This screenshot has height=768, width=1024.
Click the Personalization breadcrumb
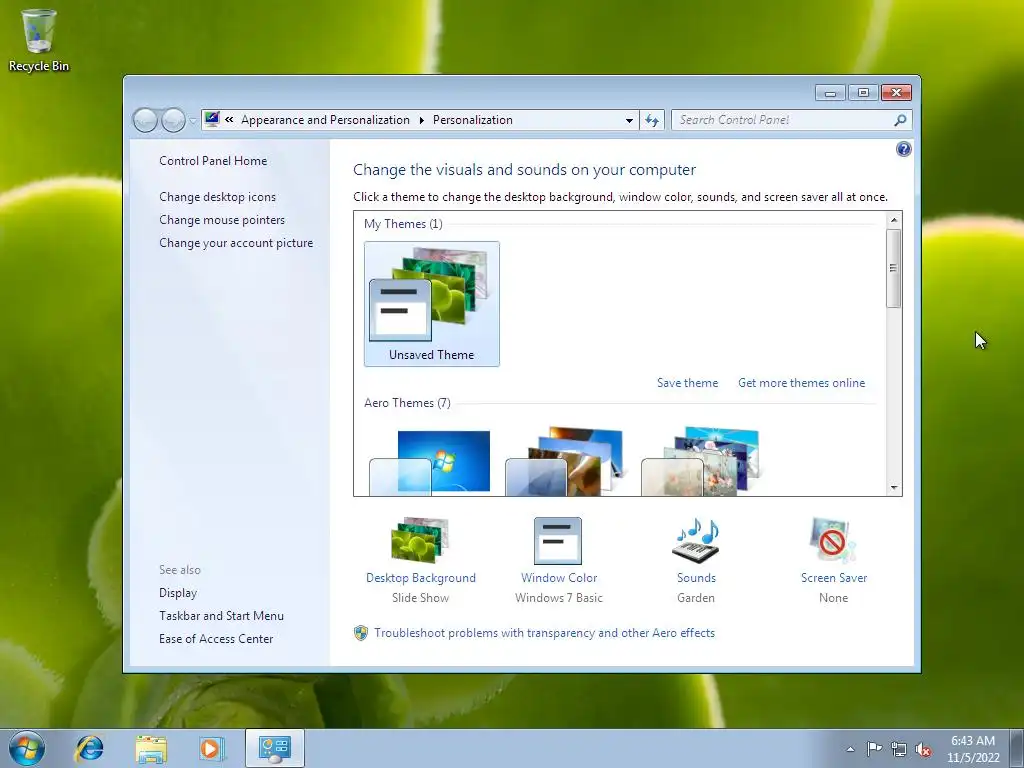point(473,120)
